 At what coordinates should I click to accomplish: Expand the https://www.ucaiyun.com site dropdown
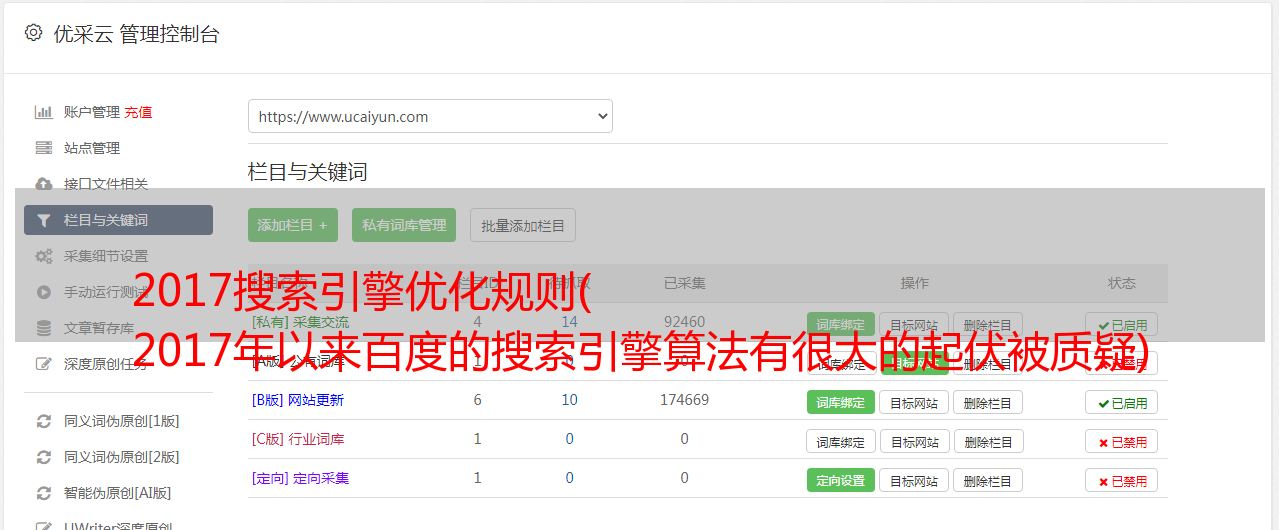[x=430, y=116]
